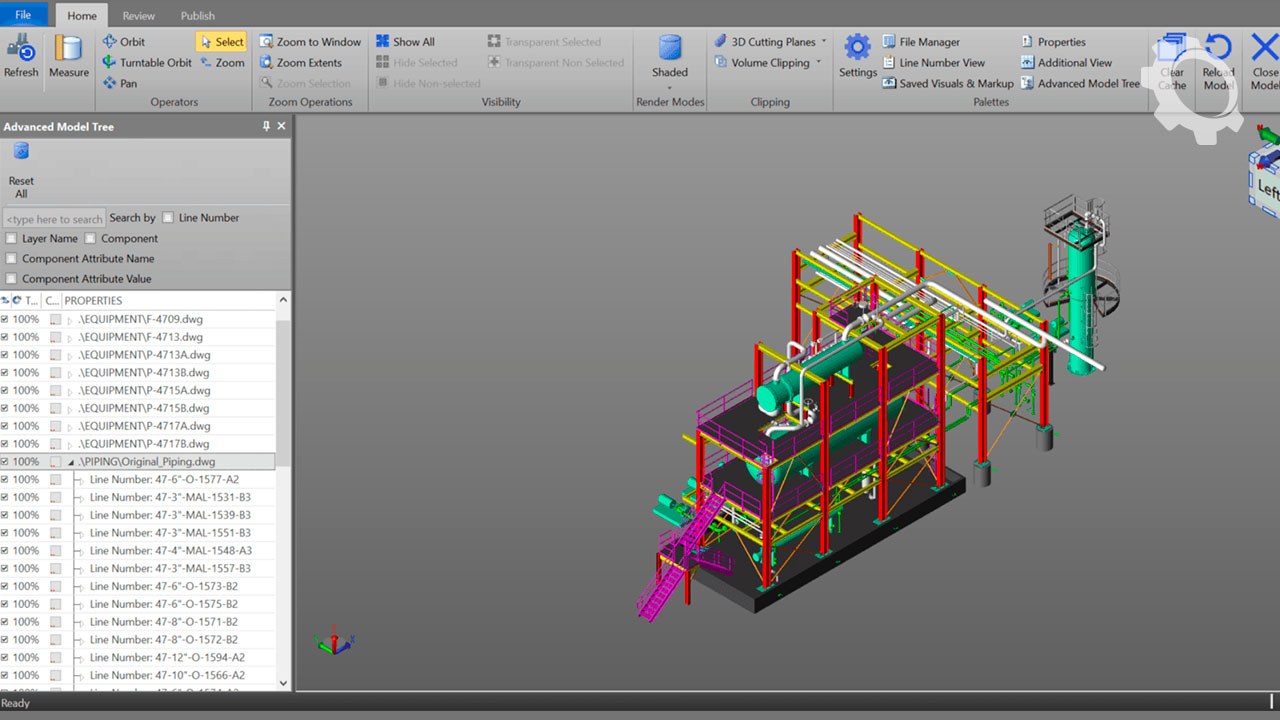
Task: Collapse the Original_Piping.dwg tree node
Action: tap(71, 463)
